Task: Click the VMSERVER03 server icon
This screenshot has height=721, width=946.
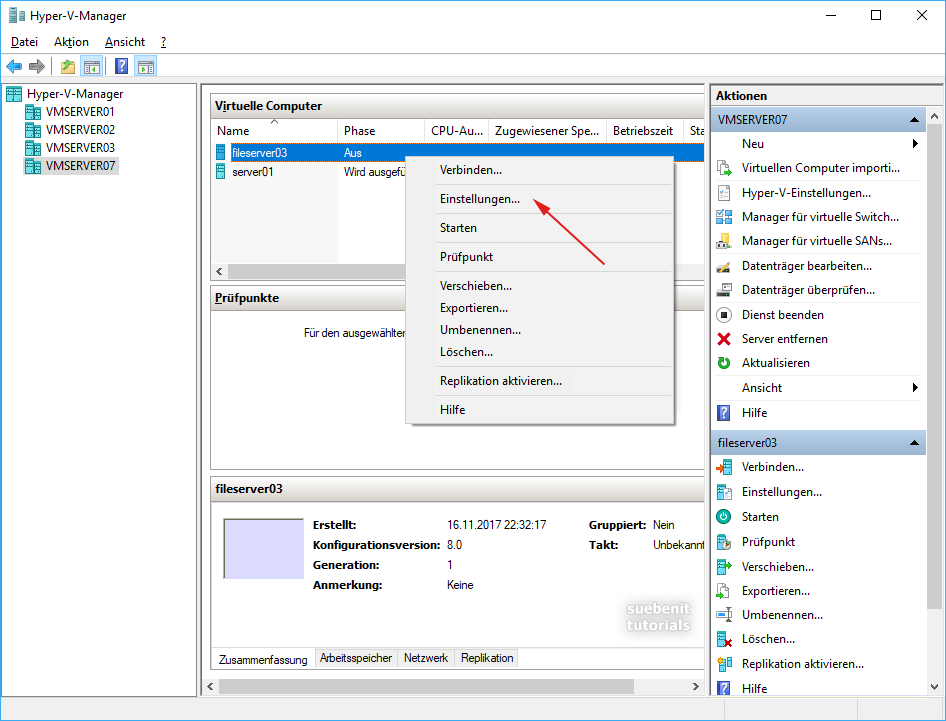Action: coord(33,148)
